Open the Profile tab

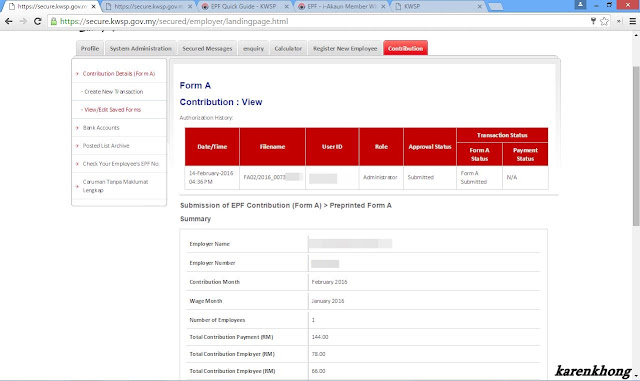coord(90,48)
